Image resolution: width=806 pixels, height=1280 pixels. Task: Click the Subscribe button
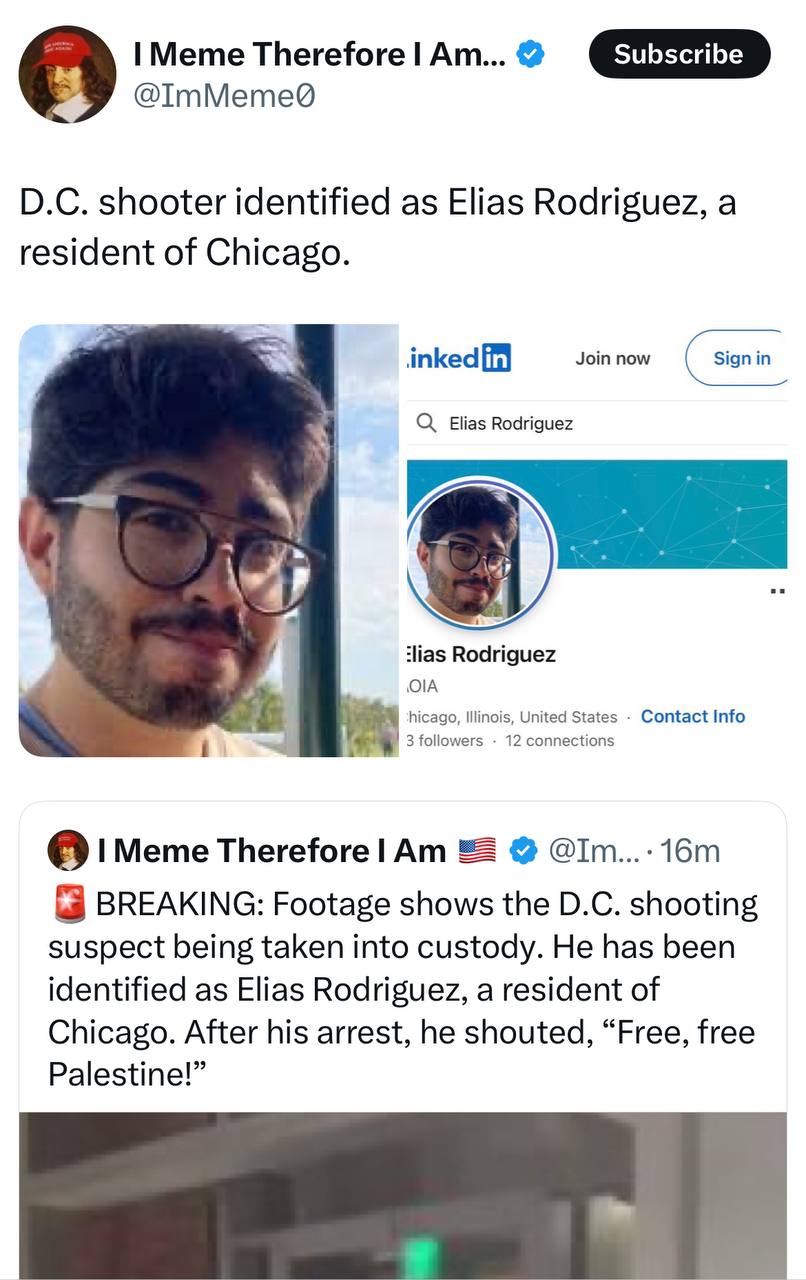click(679, 54)
